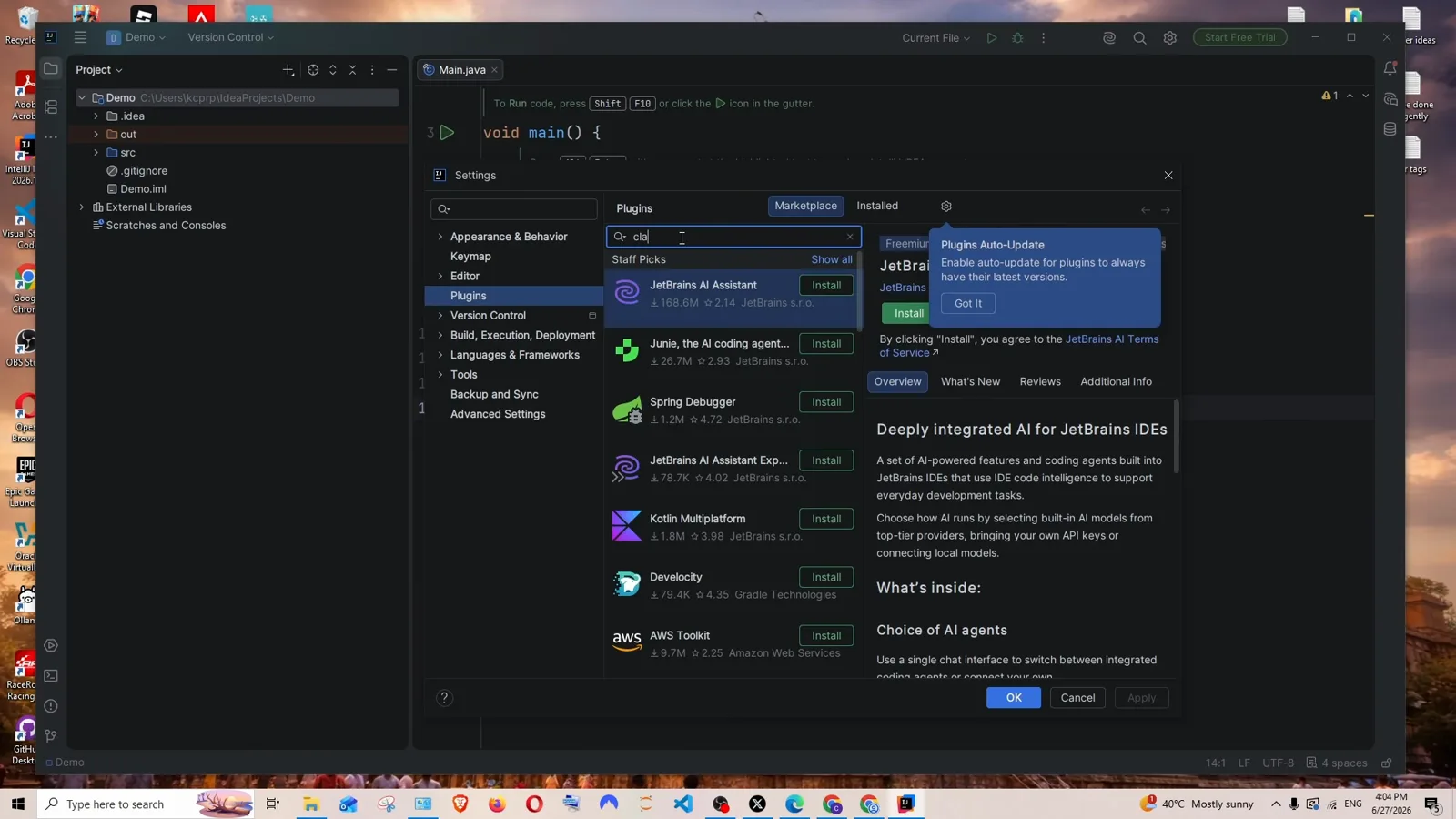
Task: Install the Spring Debugger plugin
Action: (826, 402)
